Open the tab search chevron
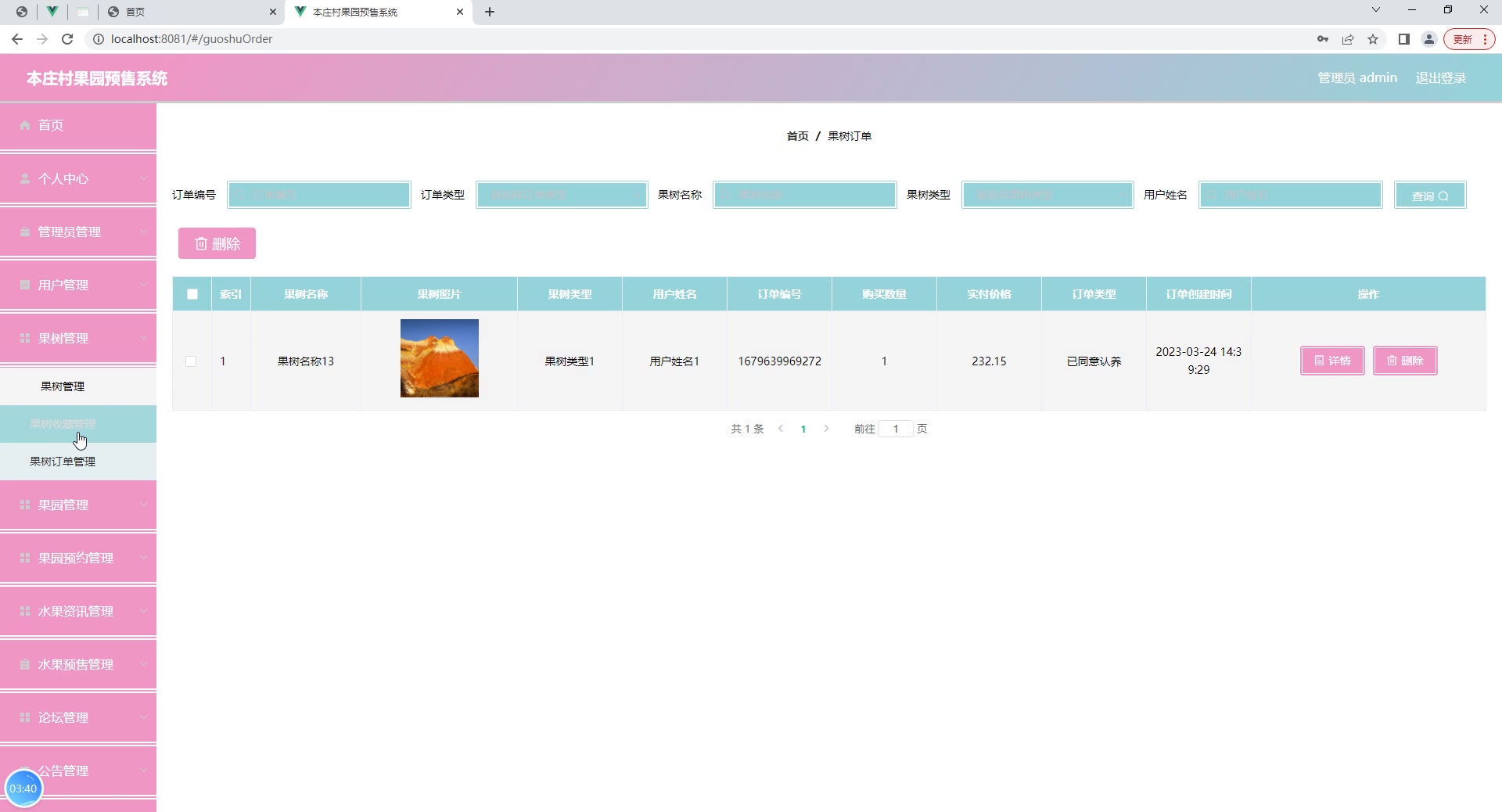 (1376, 10)
